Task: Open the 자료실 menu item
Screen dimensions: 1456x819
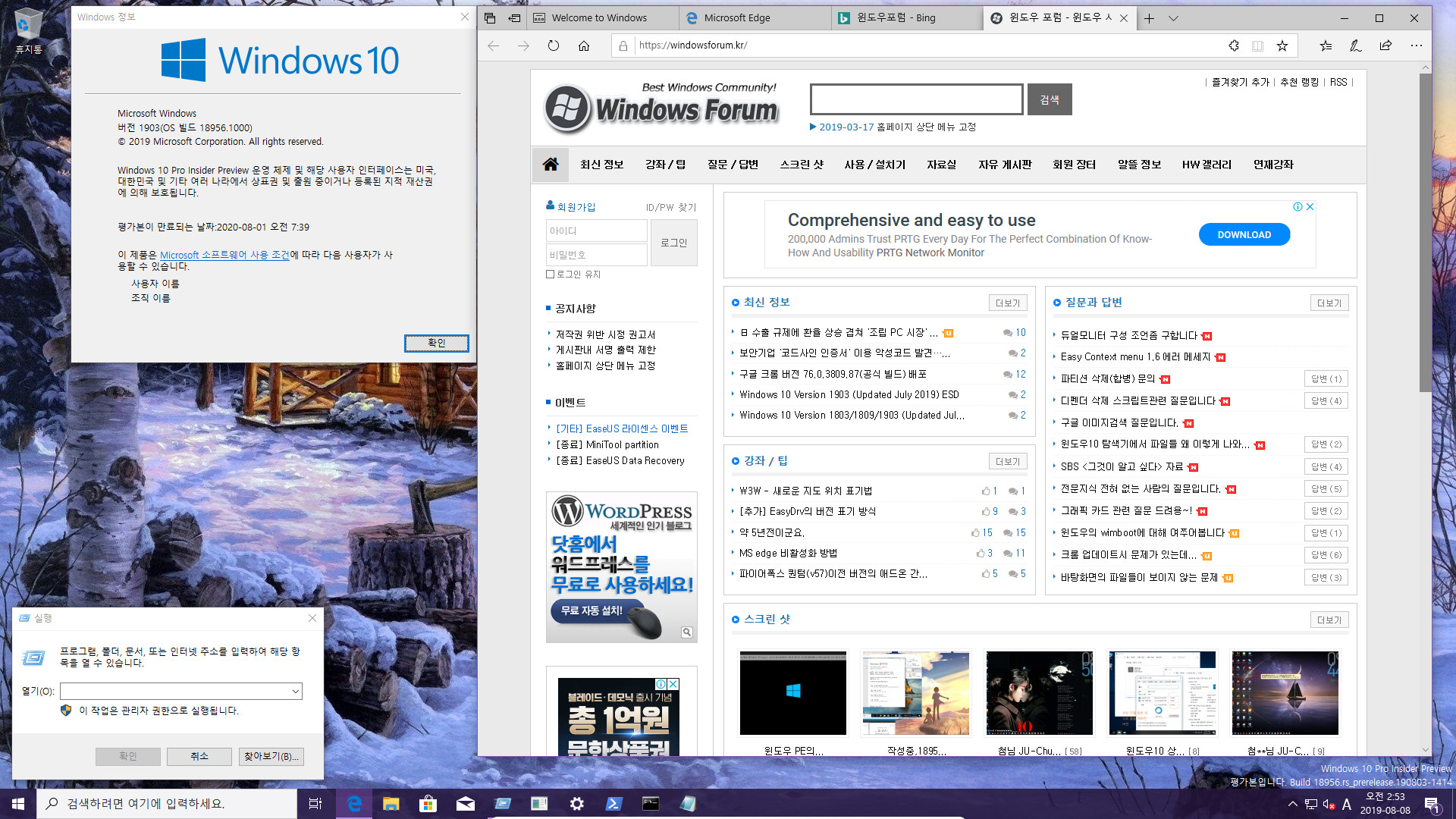Action: coord(941,165)
